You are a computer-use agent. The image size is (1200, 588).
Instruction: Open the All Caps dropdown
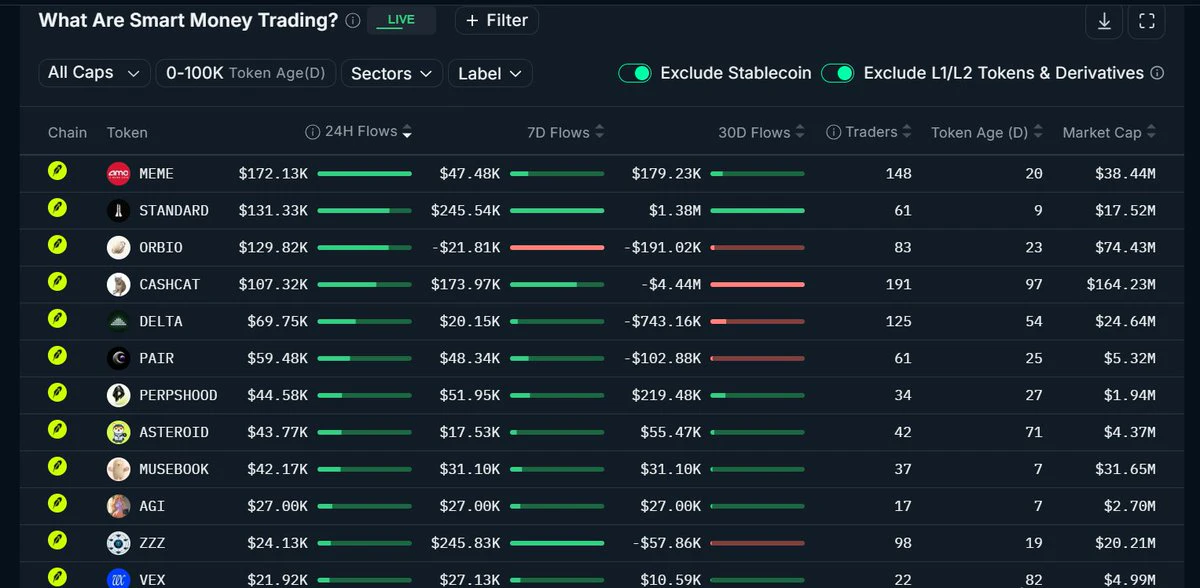(x=94, y=73)
